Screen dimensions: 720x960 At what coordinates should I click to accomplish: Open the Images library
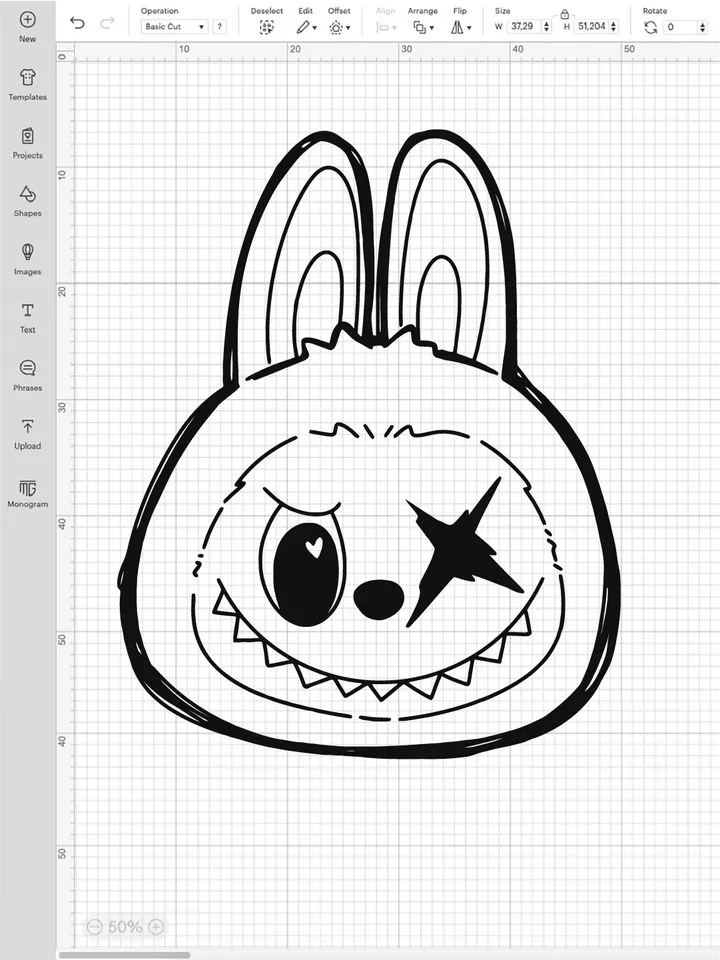[27, 252]
